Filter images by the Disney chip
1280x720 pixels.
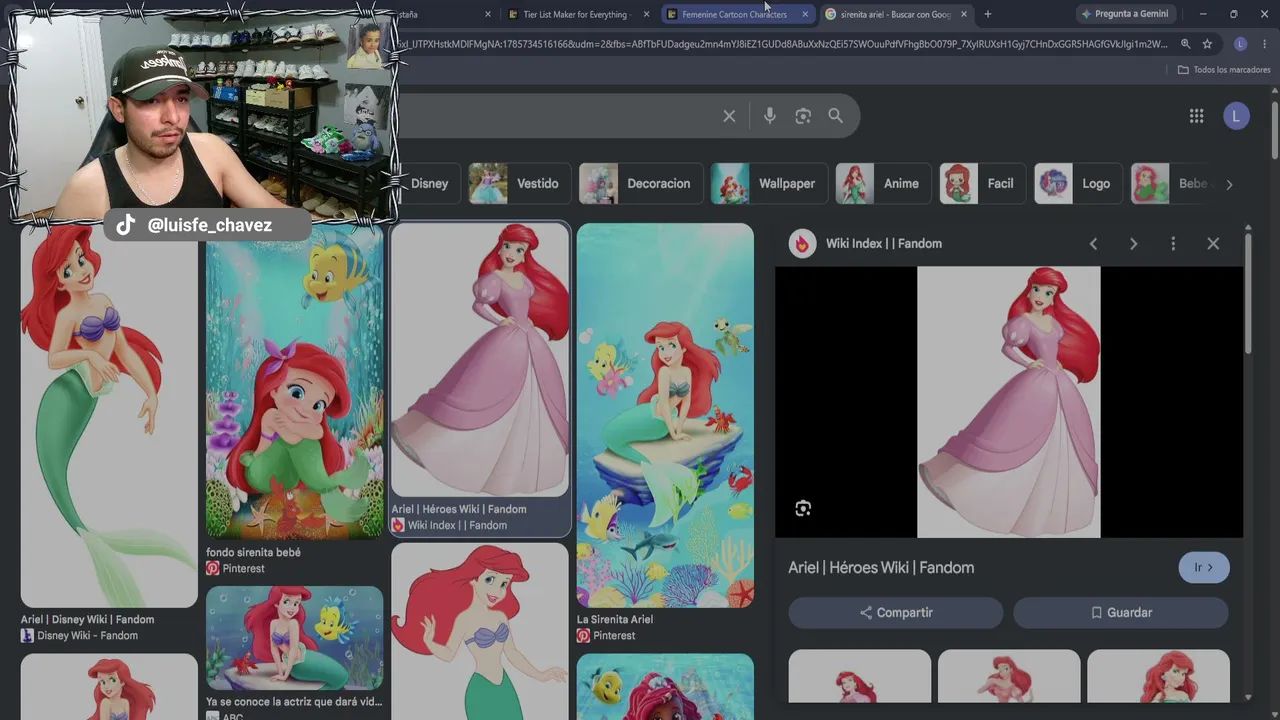tap(429, 184)
